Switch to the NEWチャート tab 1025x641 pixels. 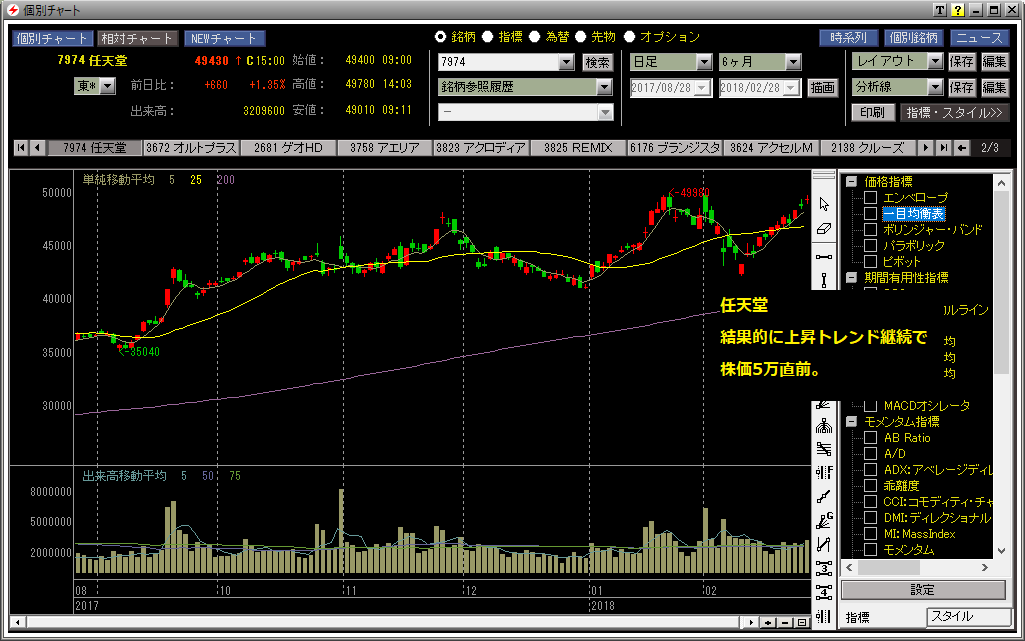point(224,39)
